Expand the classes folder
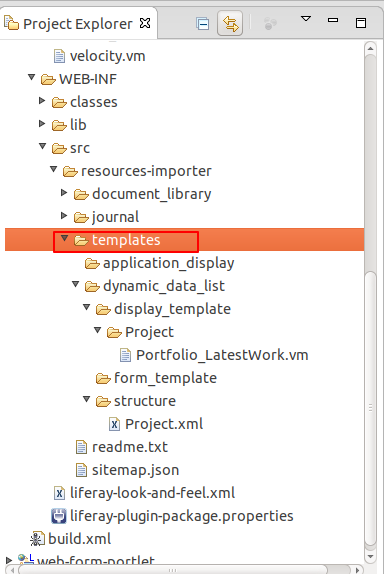This screenshot has height=574, width=384. pyautogui.click(x=42, y=101)
